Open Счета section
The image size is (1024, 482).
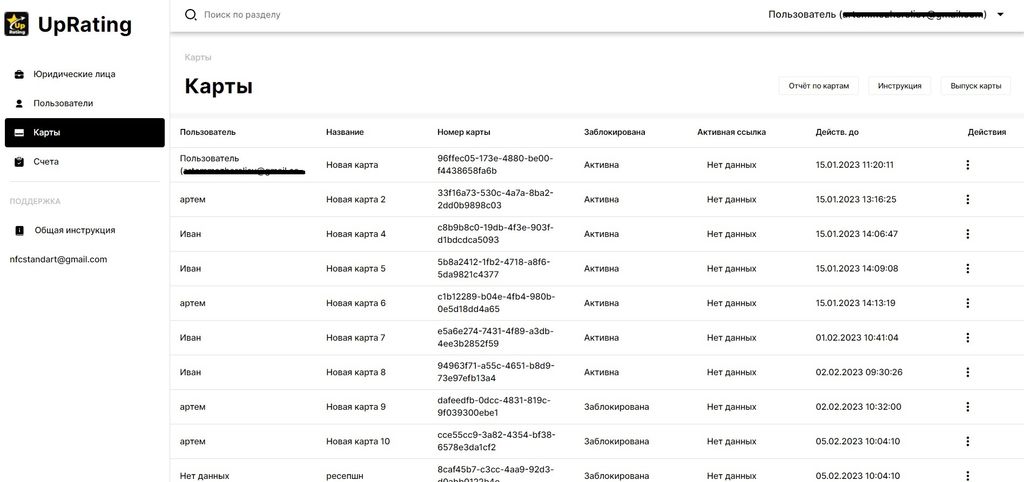pos(84,162)
